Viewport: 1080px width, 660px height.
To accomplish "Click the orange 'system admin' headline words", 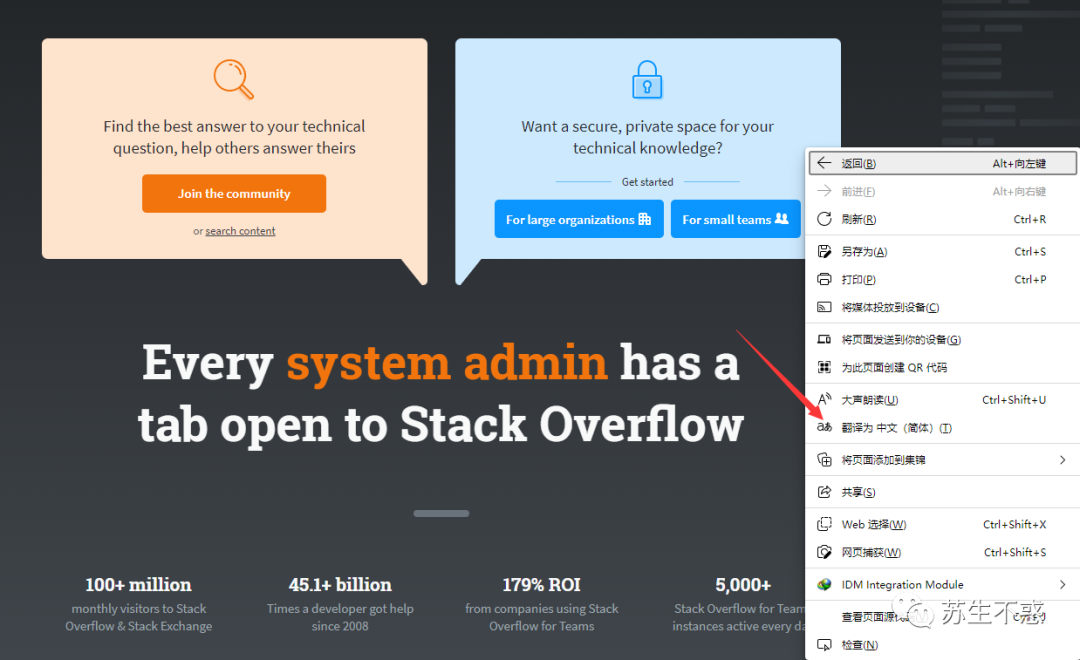I will [446, 362].
